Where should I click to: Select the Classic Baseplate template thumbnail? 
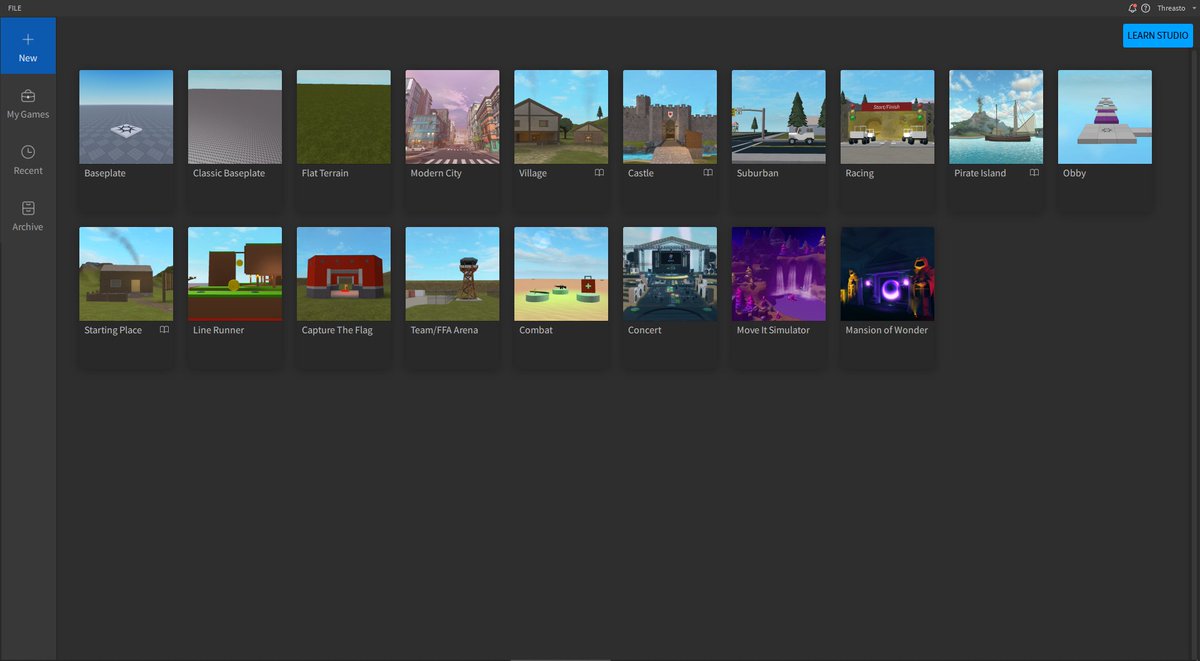235,117
